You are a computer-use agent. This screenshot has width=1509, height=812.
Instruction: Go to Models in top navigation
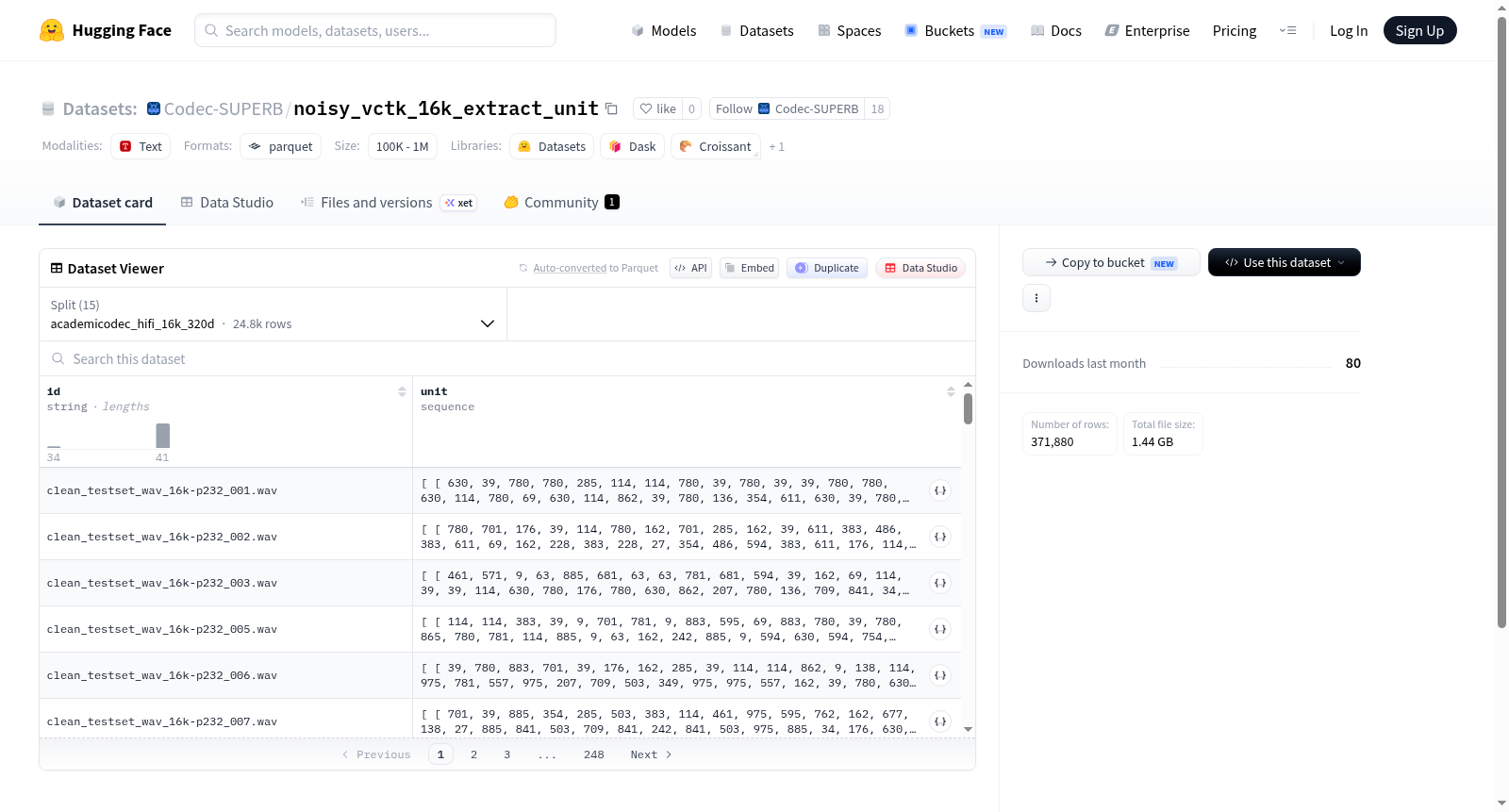(x=664, y=30)
